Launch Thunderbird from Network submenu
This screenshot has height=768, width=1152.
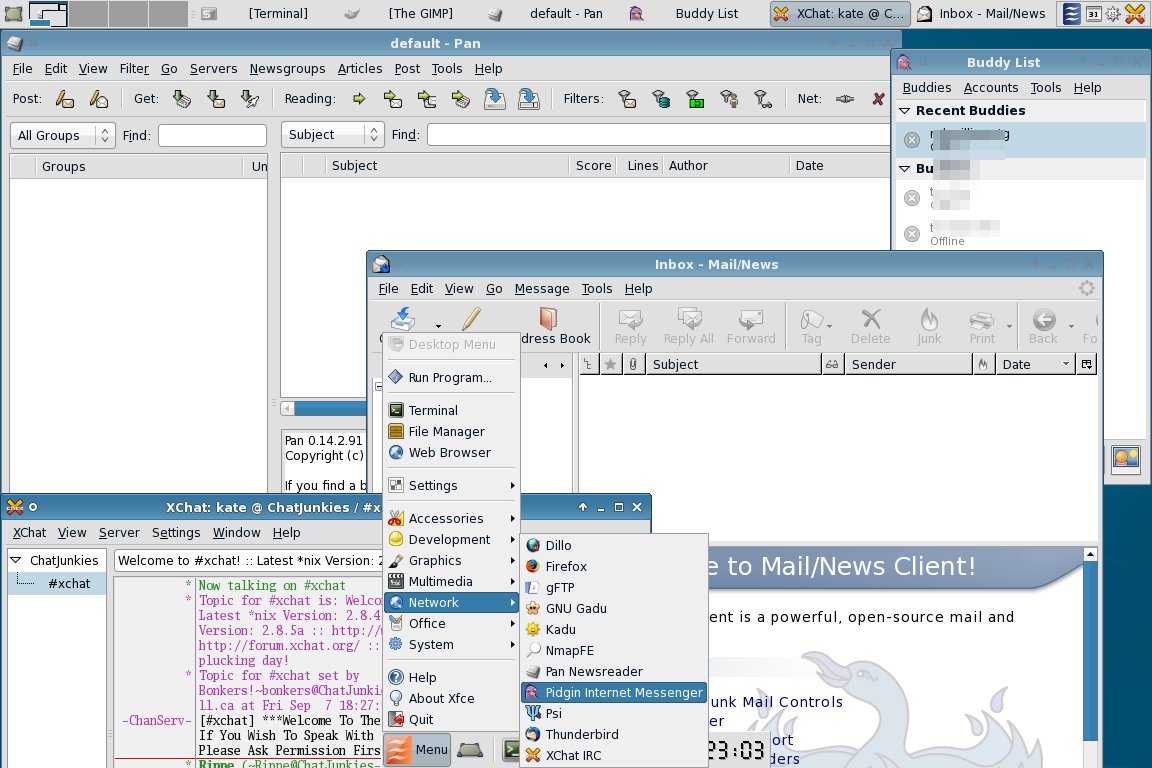[x=613, y=734]
